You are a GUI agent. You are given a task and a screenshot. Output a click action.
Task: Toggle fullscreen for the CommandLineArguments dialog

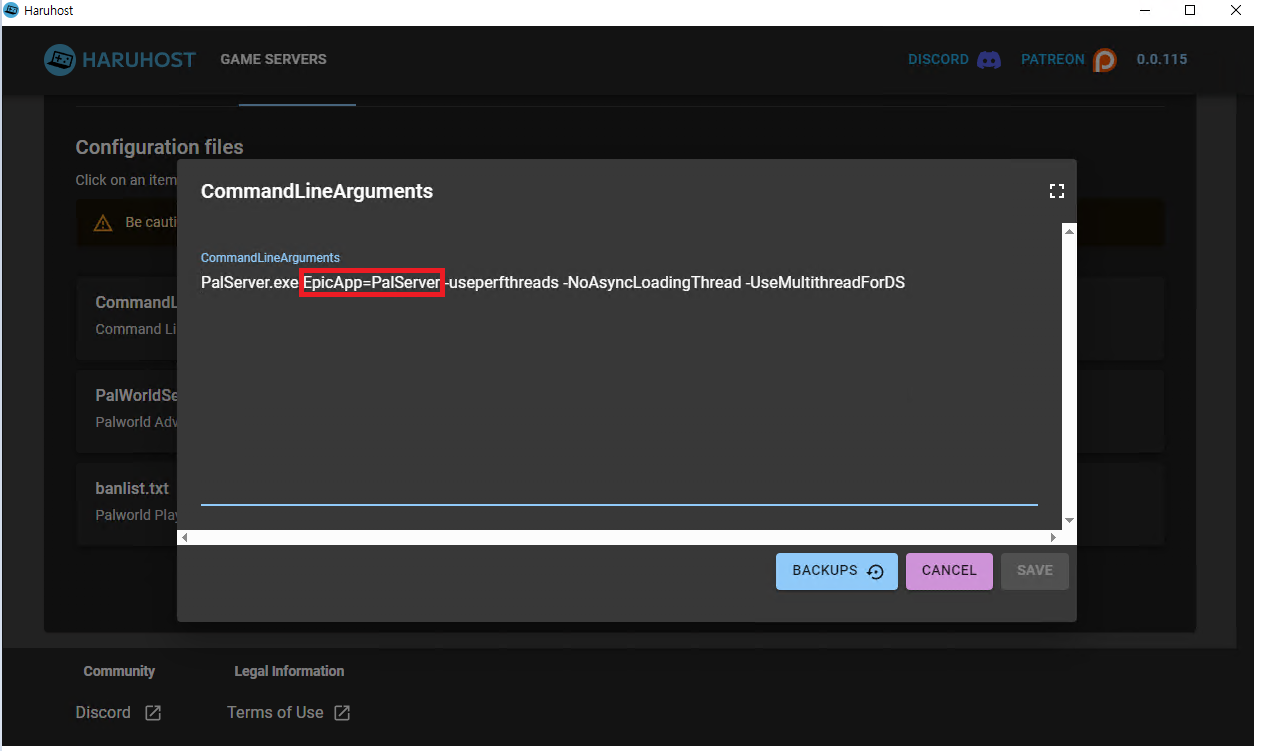pyautogui.click(x=1056, y=191)
